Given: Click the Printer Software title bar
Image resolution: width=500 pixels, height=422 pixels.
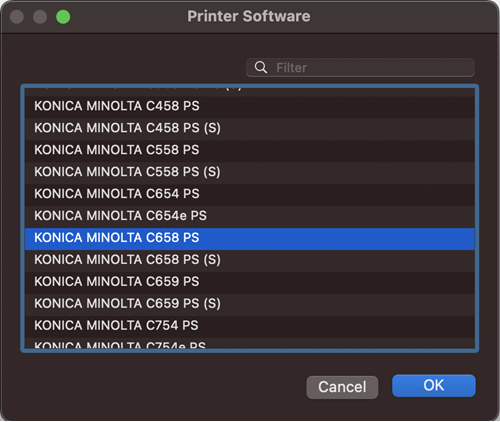Looking at the screenshot, I should point(249,16).
